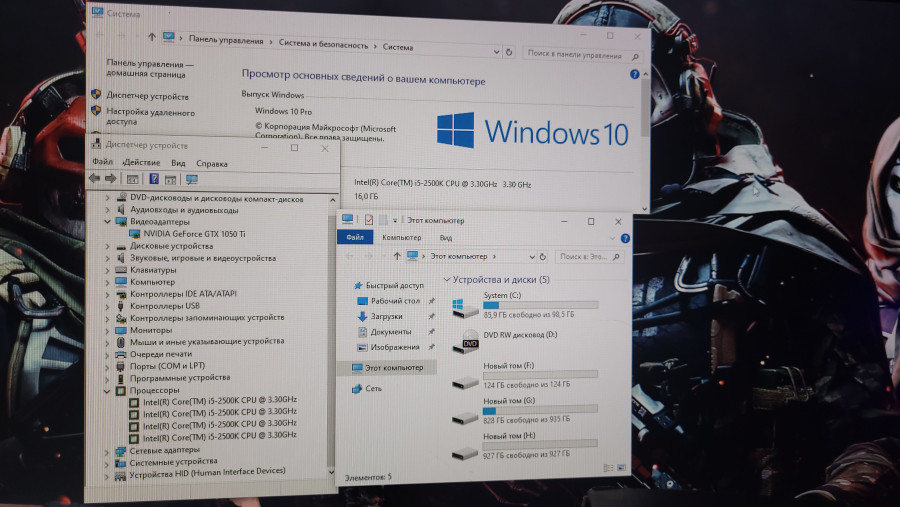Screen dimensions: 900x507
Task: Click the System (C:) drive usage bar
Action: [x=540, y=305]
